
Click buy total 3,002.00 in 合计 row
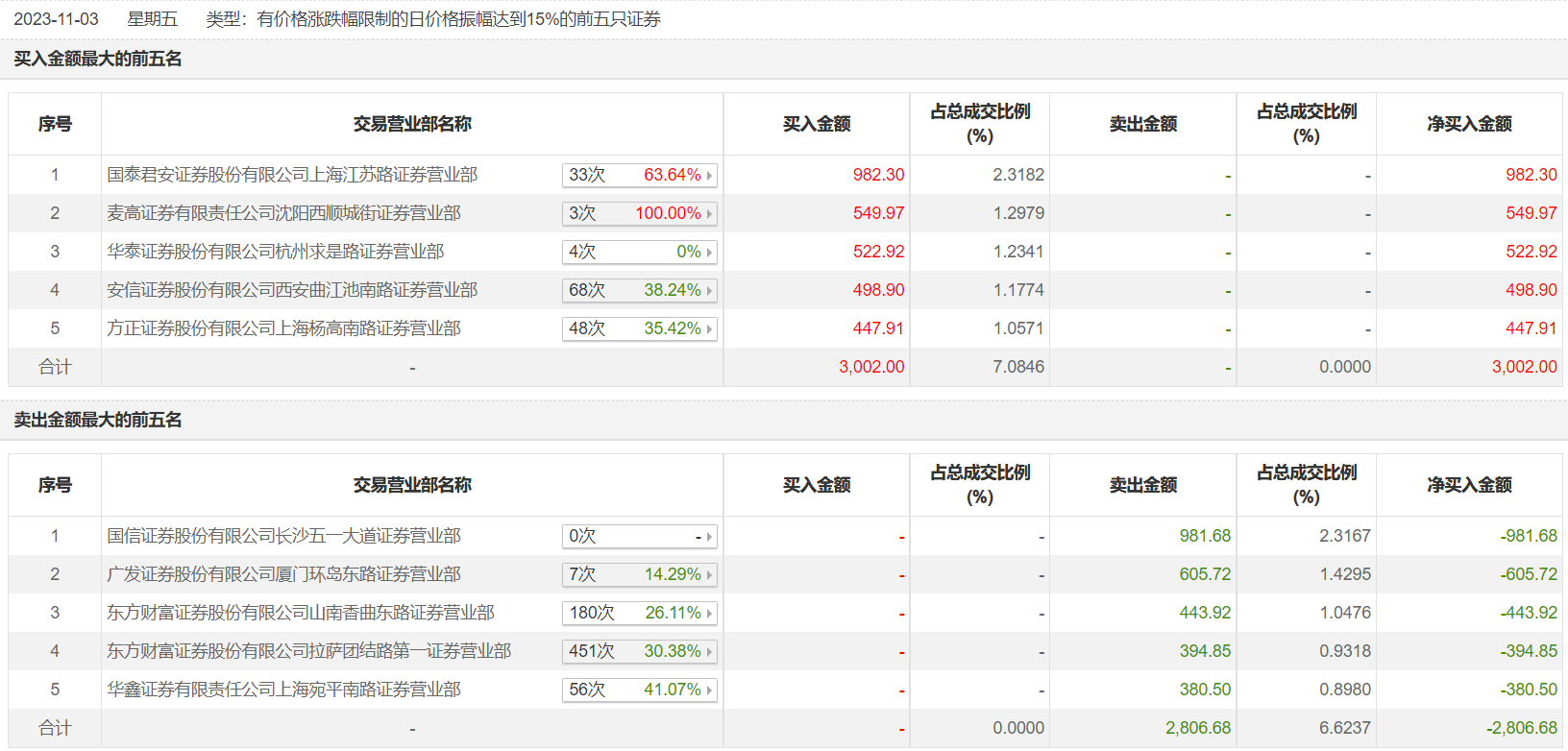pos(871,367)
